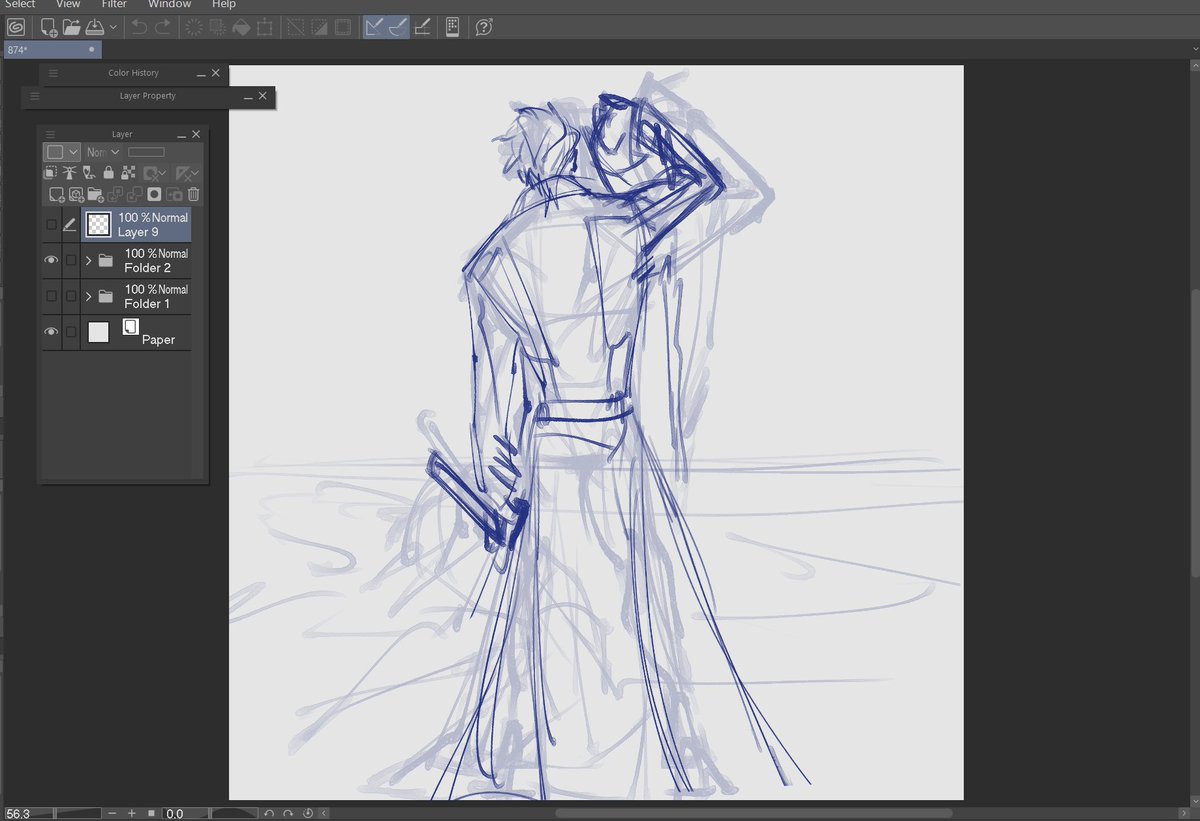Viewport: 1200px width, 821px height.
Task: Open Clip Studio support help icon
Action: pyautogui.click(x=484, y=27)
